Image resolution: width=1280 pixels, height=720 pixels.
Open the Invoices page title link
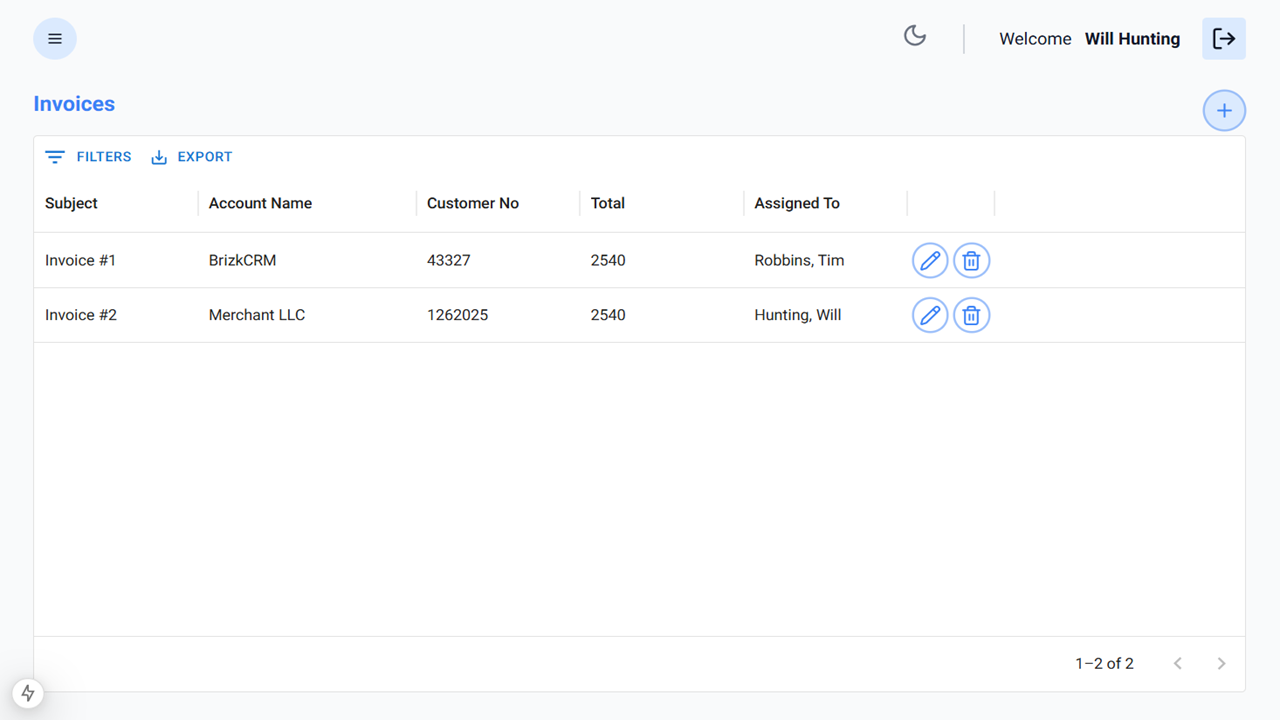[x=74, y=103]
